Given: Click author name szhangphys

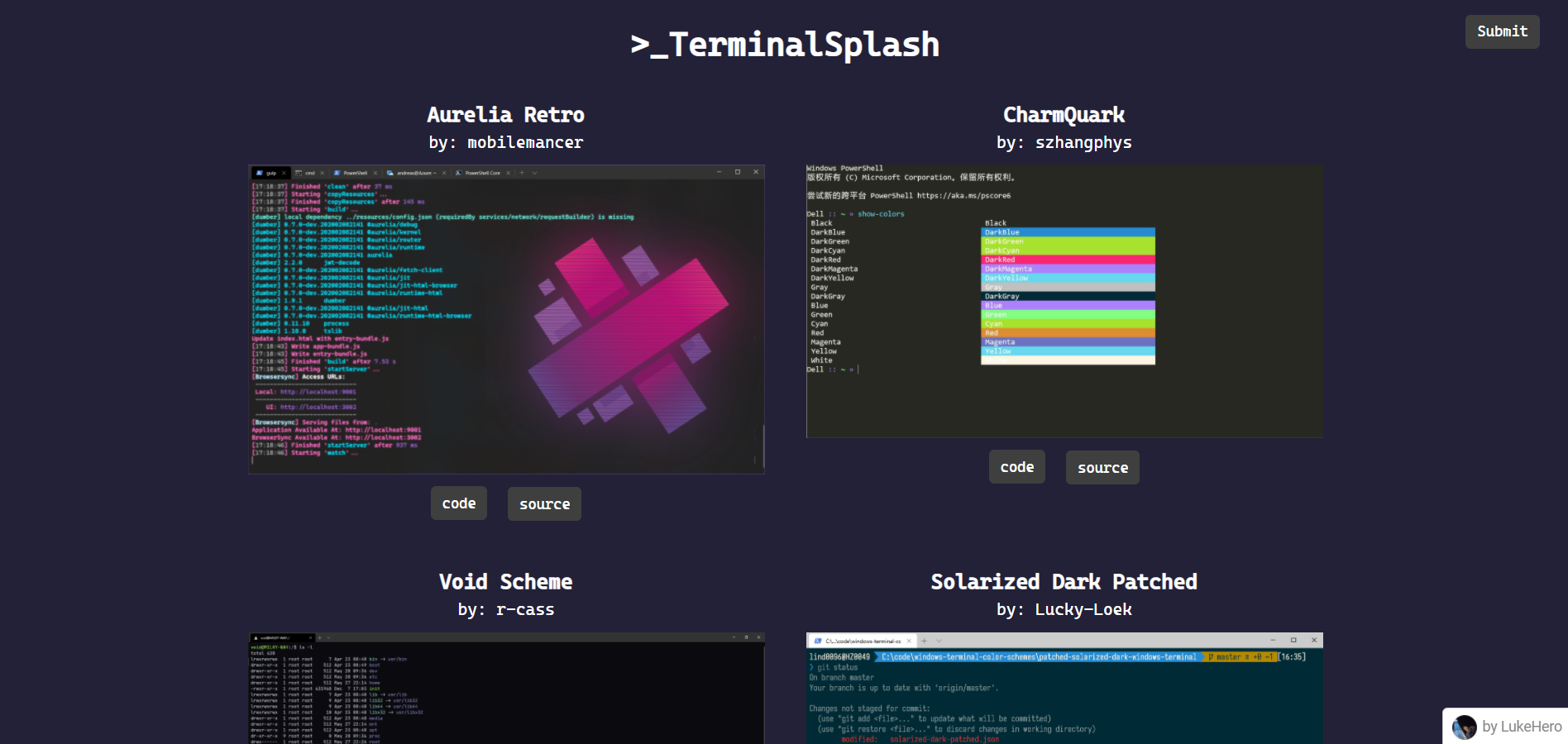Looking at the screenshot, I should click(x=1083, y=143).
